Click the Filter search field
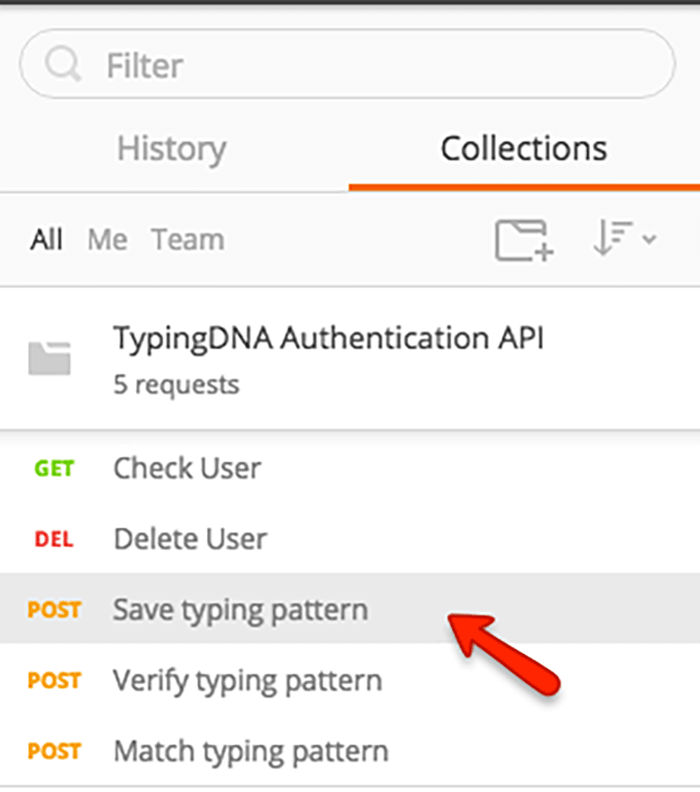This screenshot has height=792, width=700. 347,64
